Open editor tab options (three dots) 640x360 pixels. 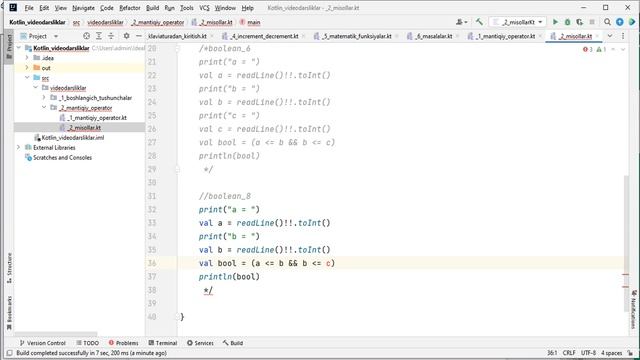tap(623, 36)
